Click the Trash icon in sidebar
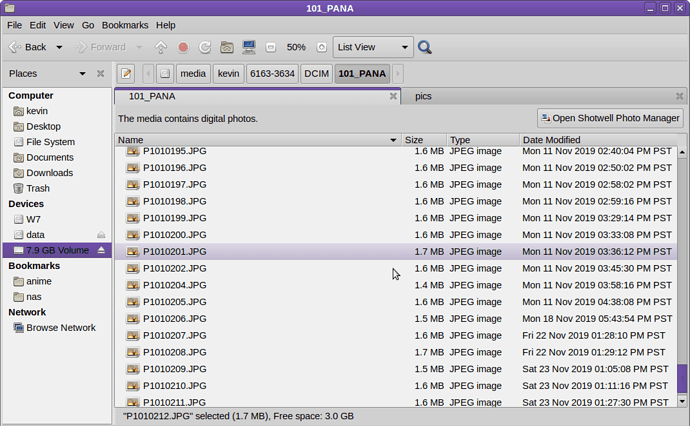 18,188
